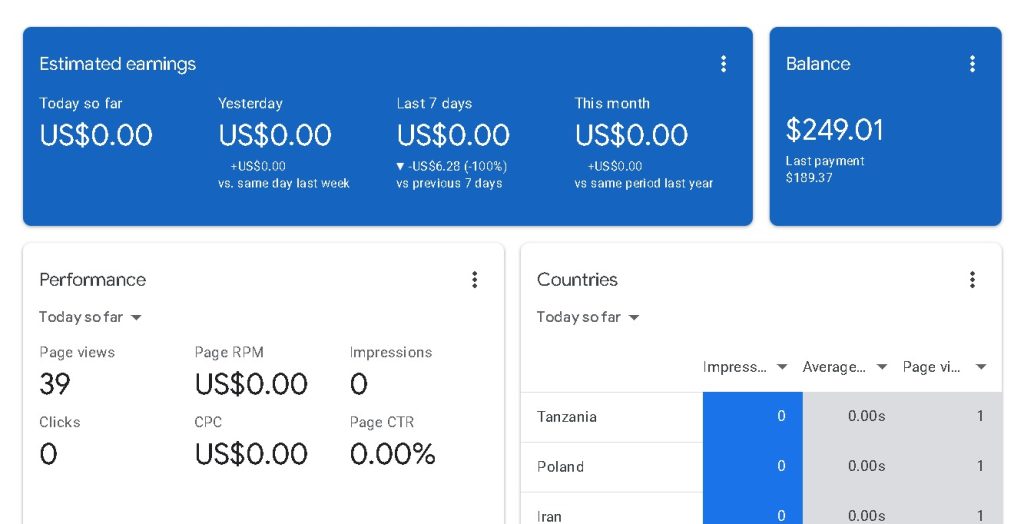This screenshot has height=524, width=1024.
Task: Select the Poland country row
Action: tap(560, 467)
